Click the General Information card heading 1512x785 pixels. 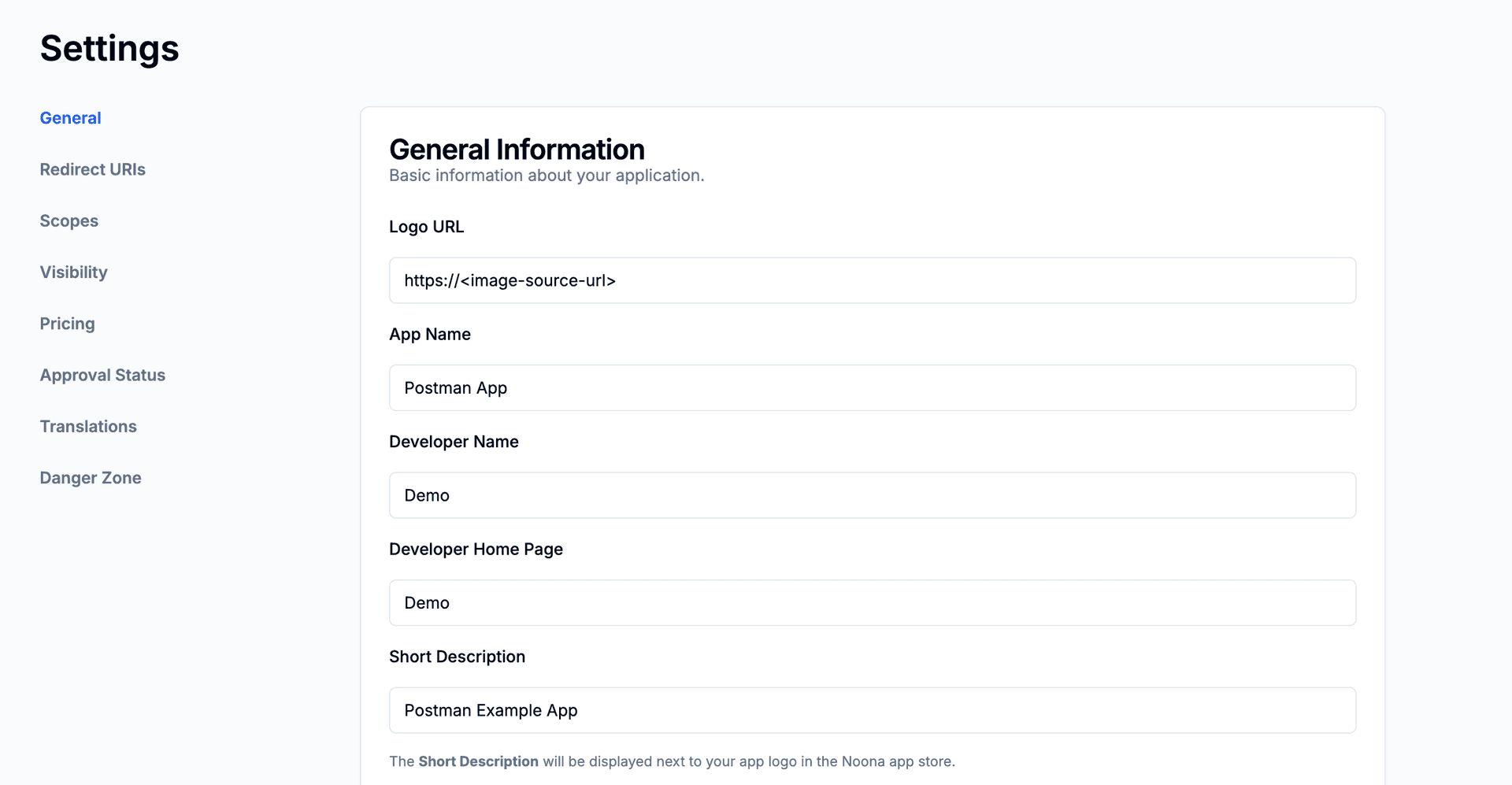[517, 149]
